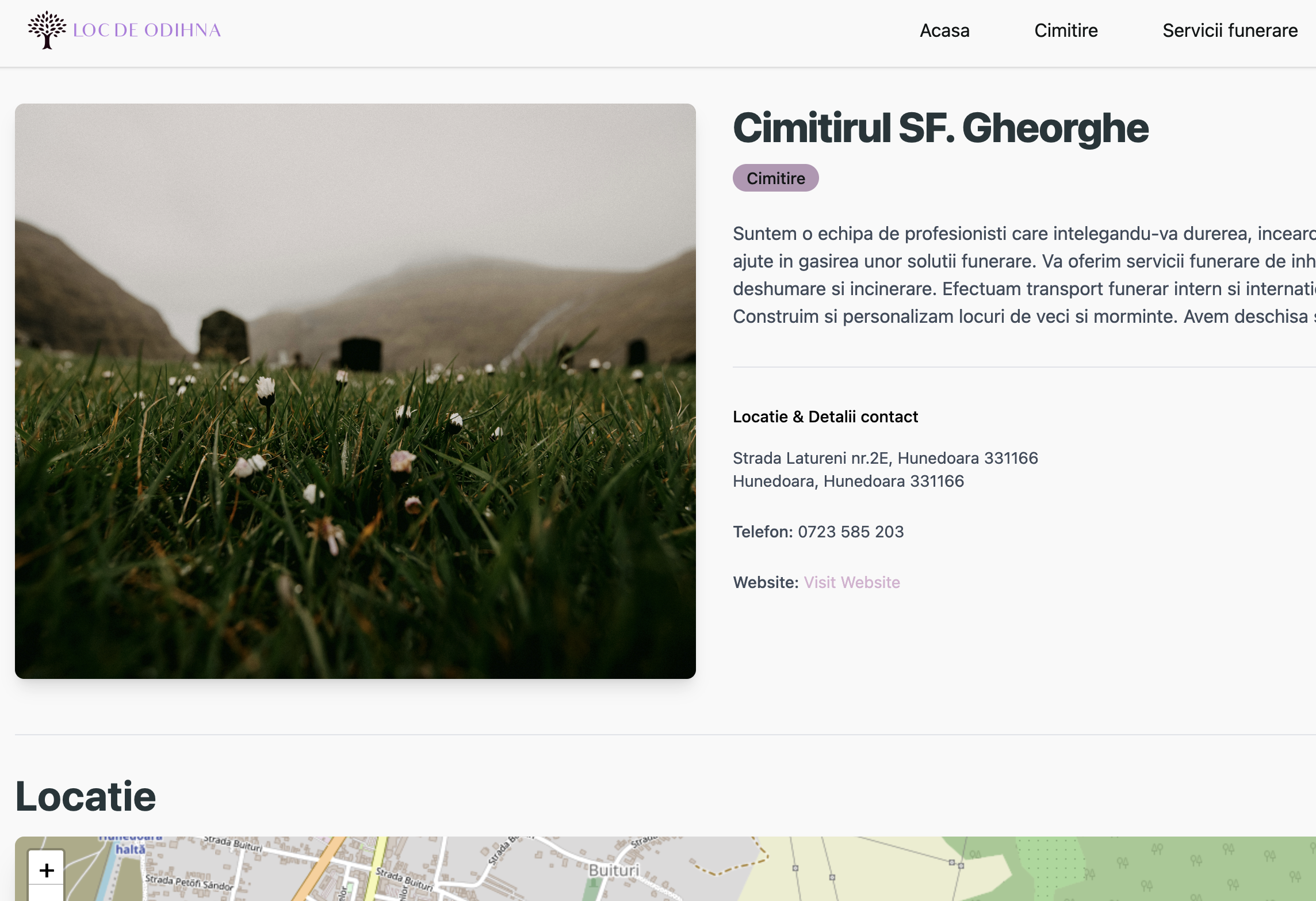Click the Strada Latureni nr.2E address line
The width and height of the screenshot is (1316, 901).
(885, 458)
